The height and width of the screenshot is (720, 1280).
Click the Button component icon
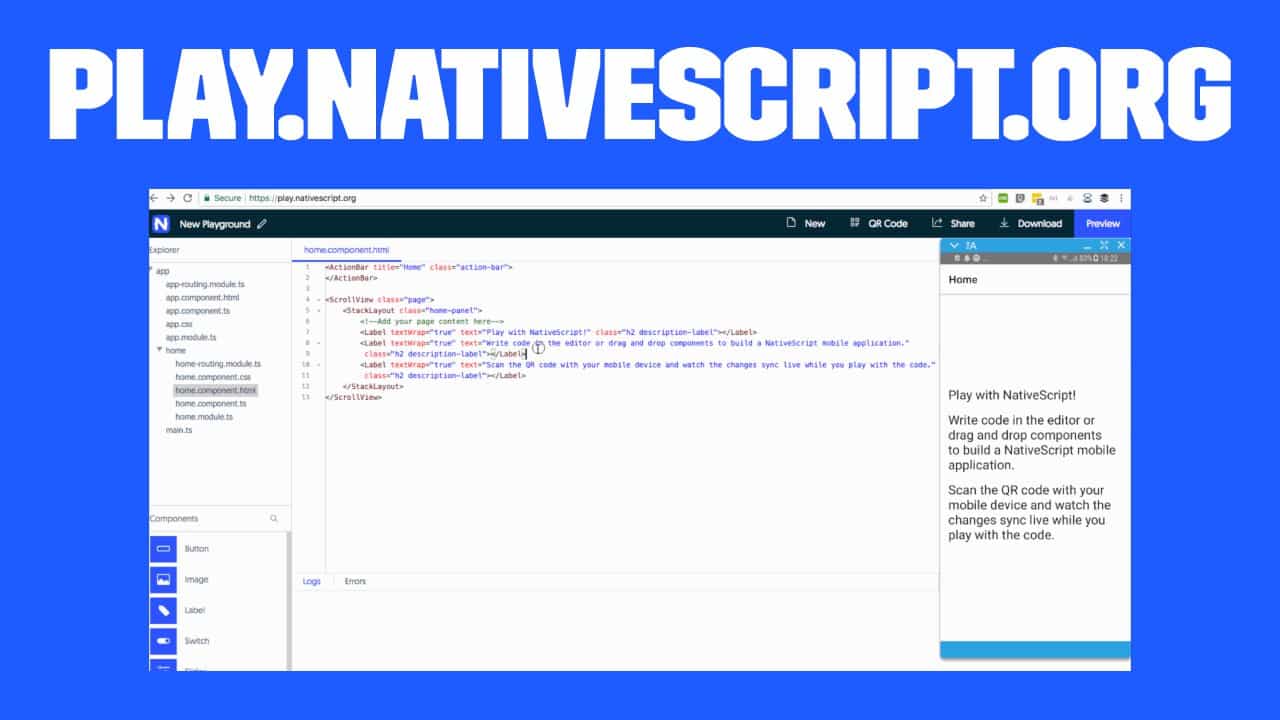point(163,549)
